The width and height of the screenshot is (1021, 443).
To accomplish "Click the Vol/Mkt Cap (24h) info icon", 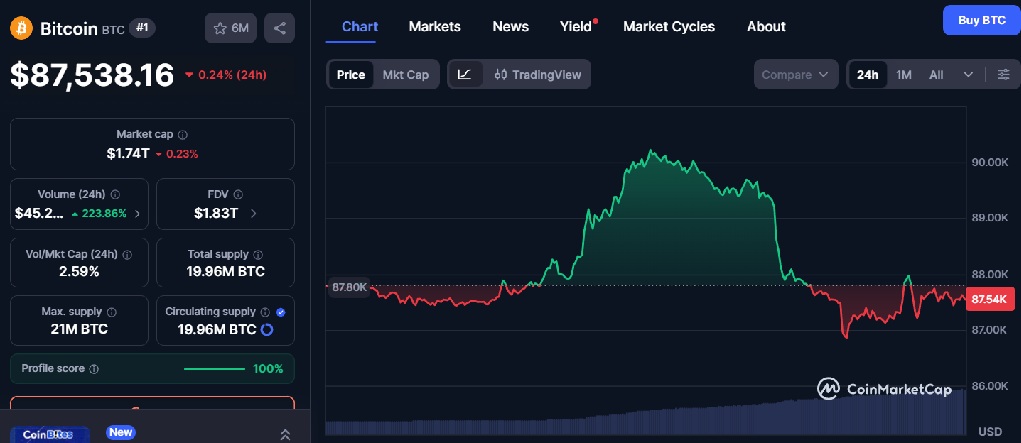I will (128, 254).
